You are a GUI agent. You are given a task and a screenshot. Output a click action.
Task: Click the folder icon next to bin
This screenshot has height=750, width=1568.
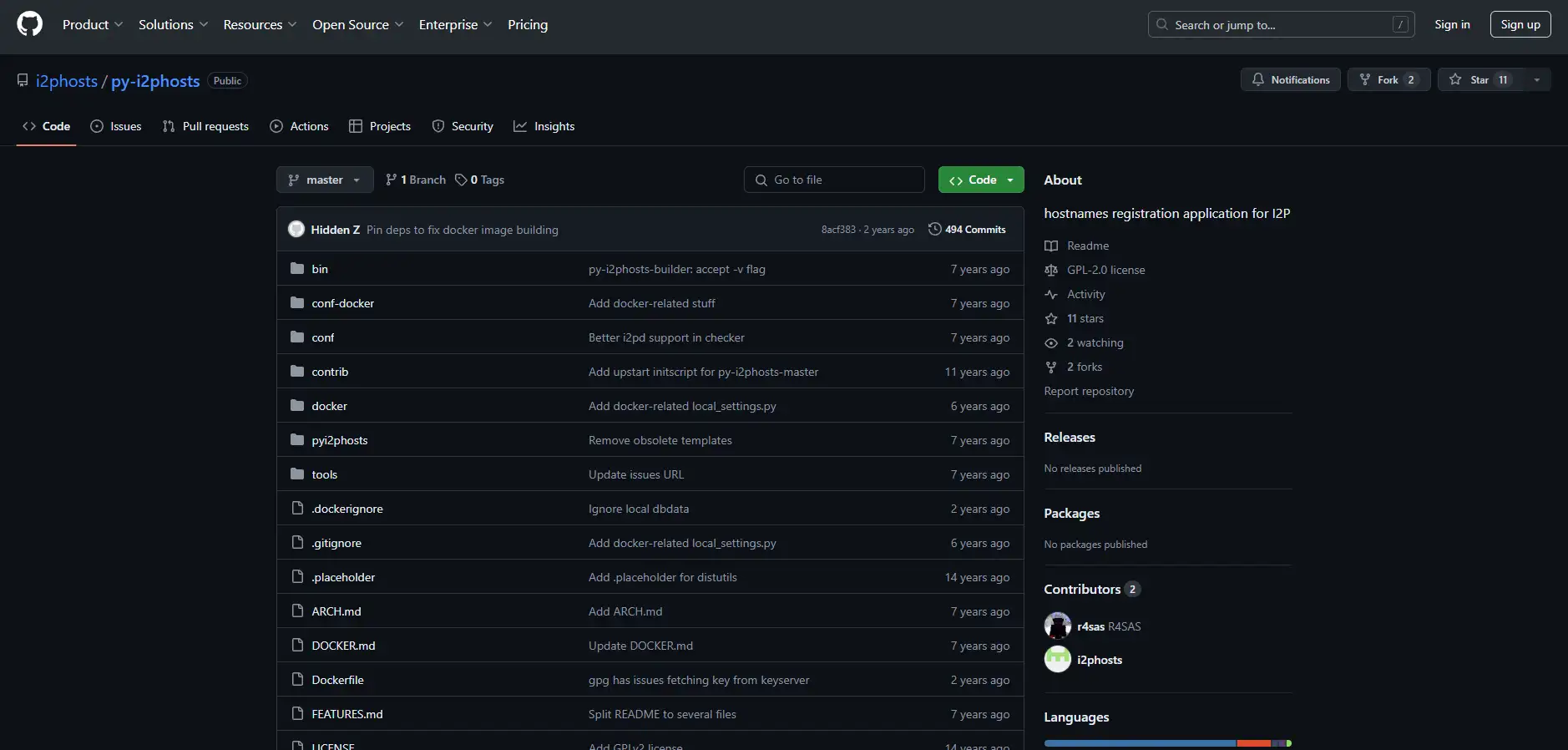pyautogui.click(x=297, y=268)
